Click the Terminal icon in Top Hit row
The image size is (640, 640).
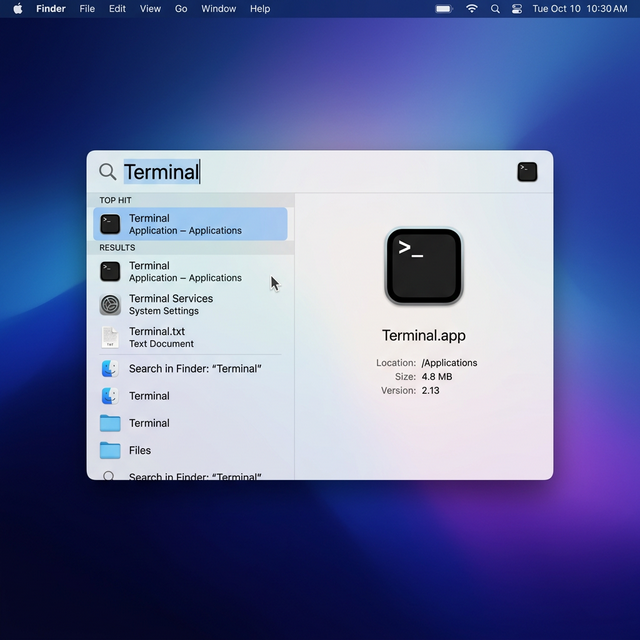click(x=110, y=224)
